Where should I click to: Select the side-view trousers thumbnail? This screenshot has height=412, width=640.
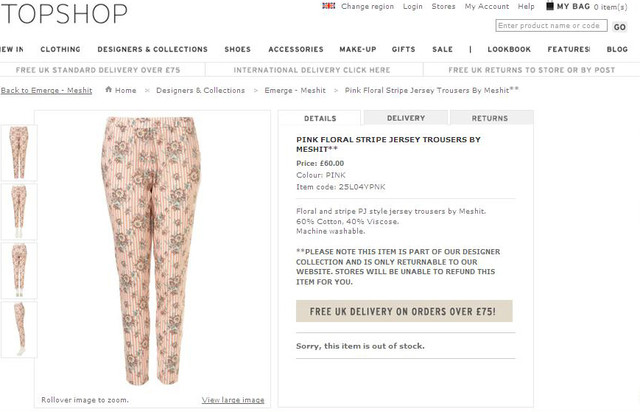[x=19, y=330]
